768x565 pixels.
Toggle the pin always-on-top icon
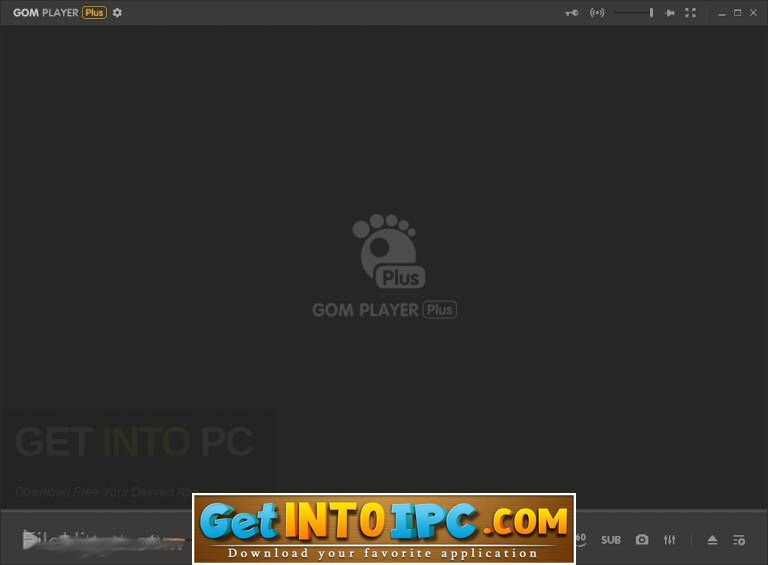tap(670, 13)
